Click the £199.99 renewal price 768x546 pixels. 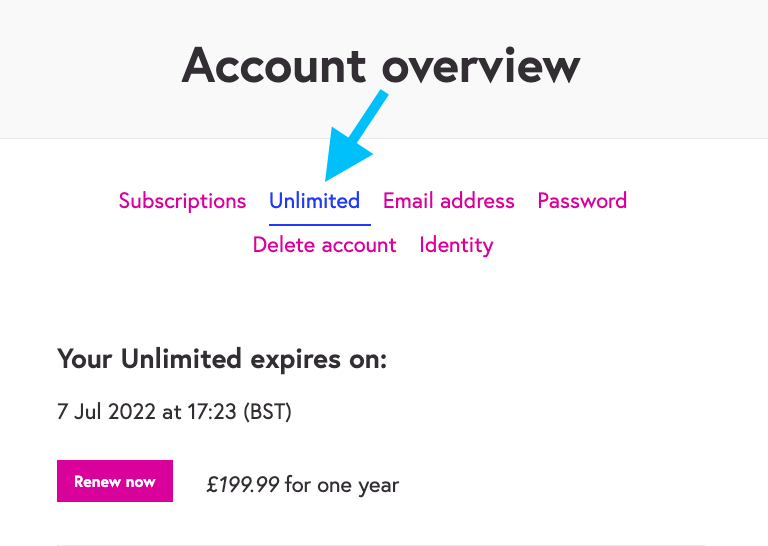pos(243,485)
